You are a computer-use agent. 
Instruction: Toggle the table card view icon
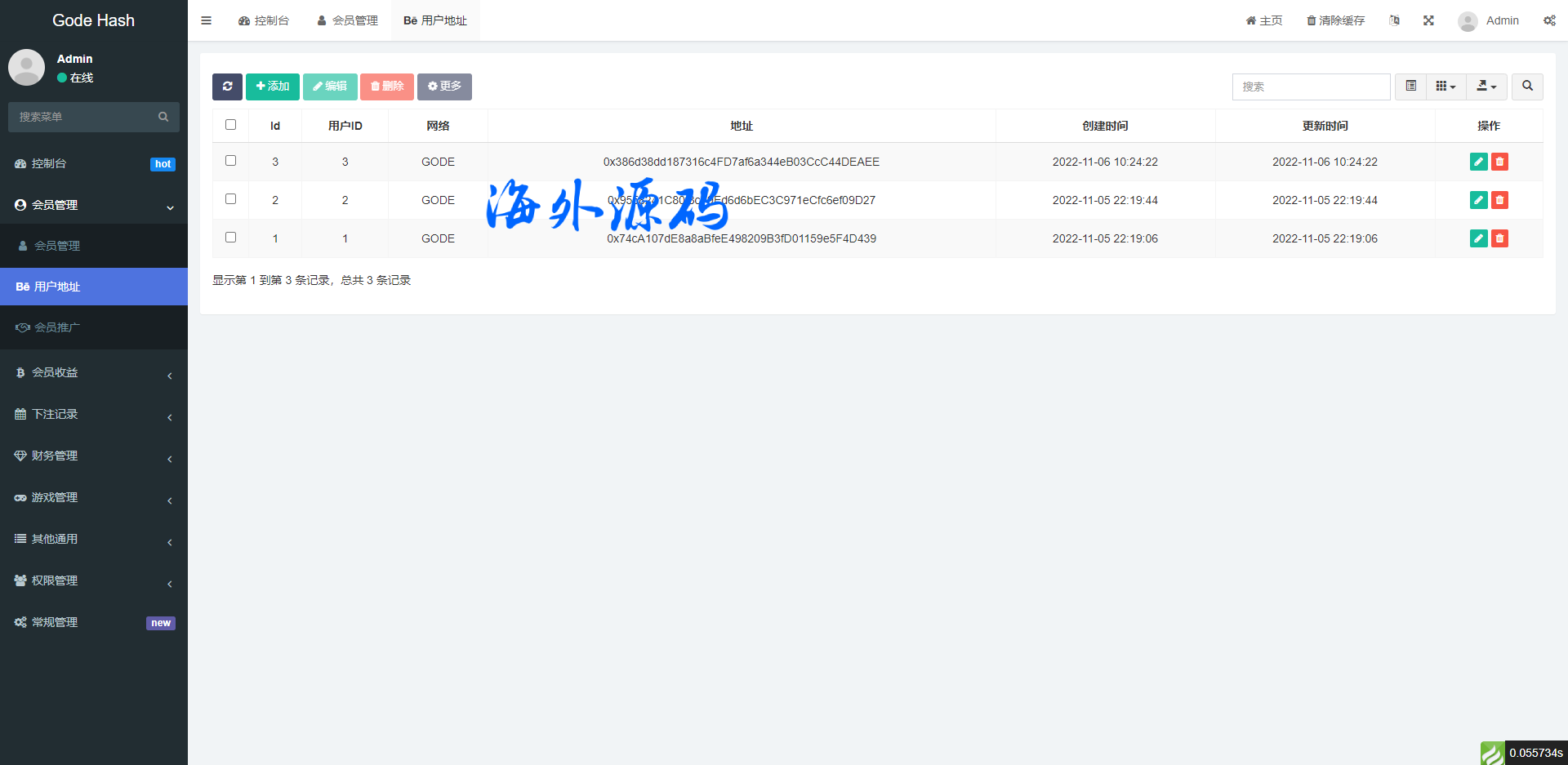point(1410,87)
